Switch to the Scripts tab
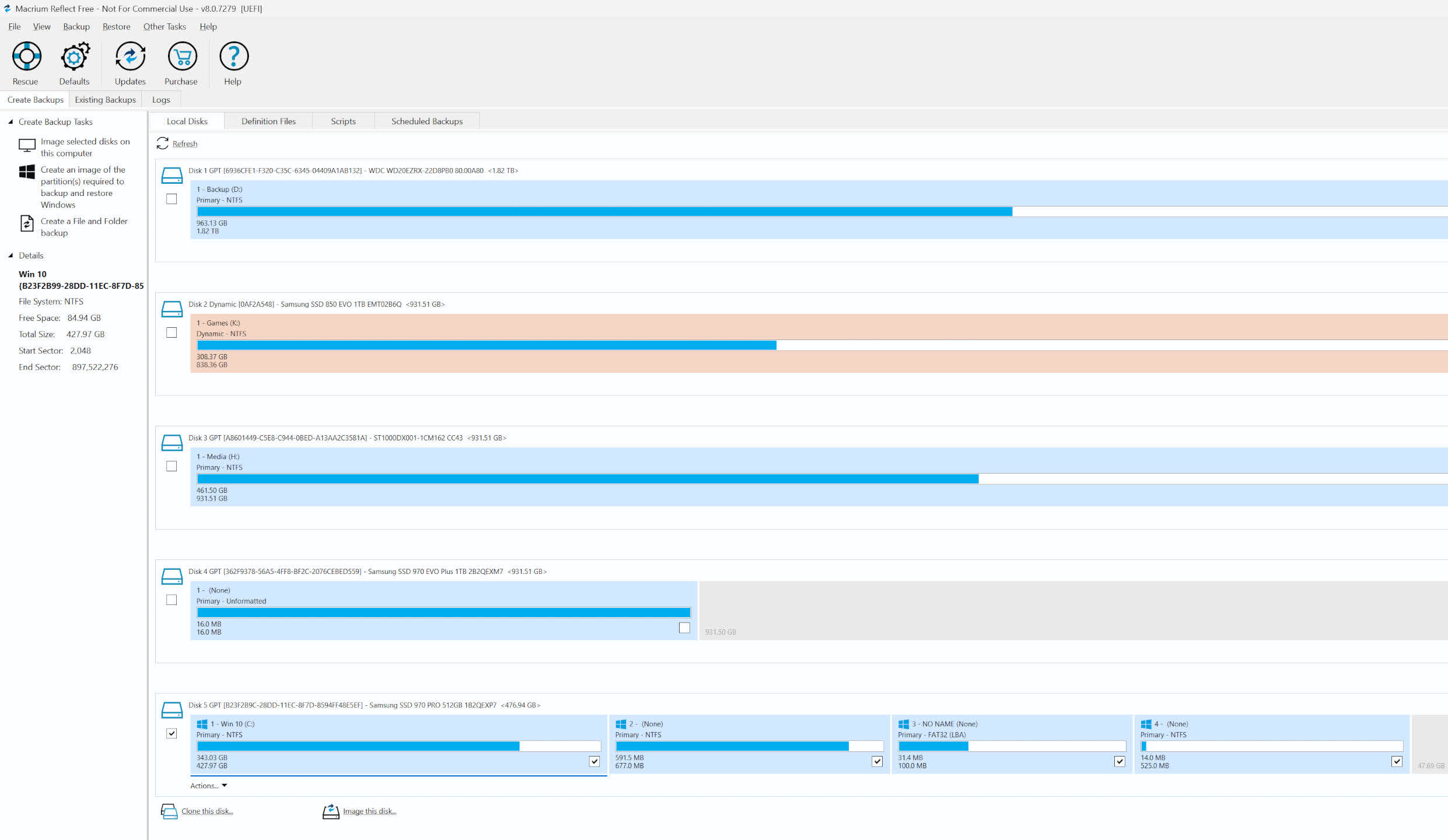The width and height of the screenshot is (1448, 840). pos(343,121)
